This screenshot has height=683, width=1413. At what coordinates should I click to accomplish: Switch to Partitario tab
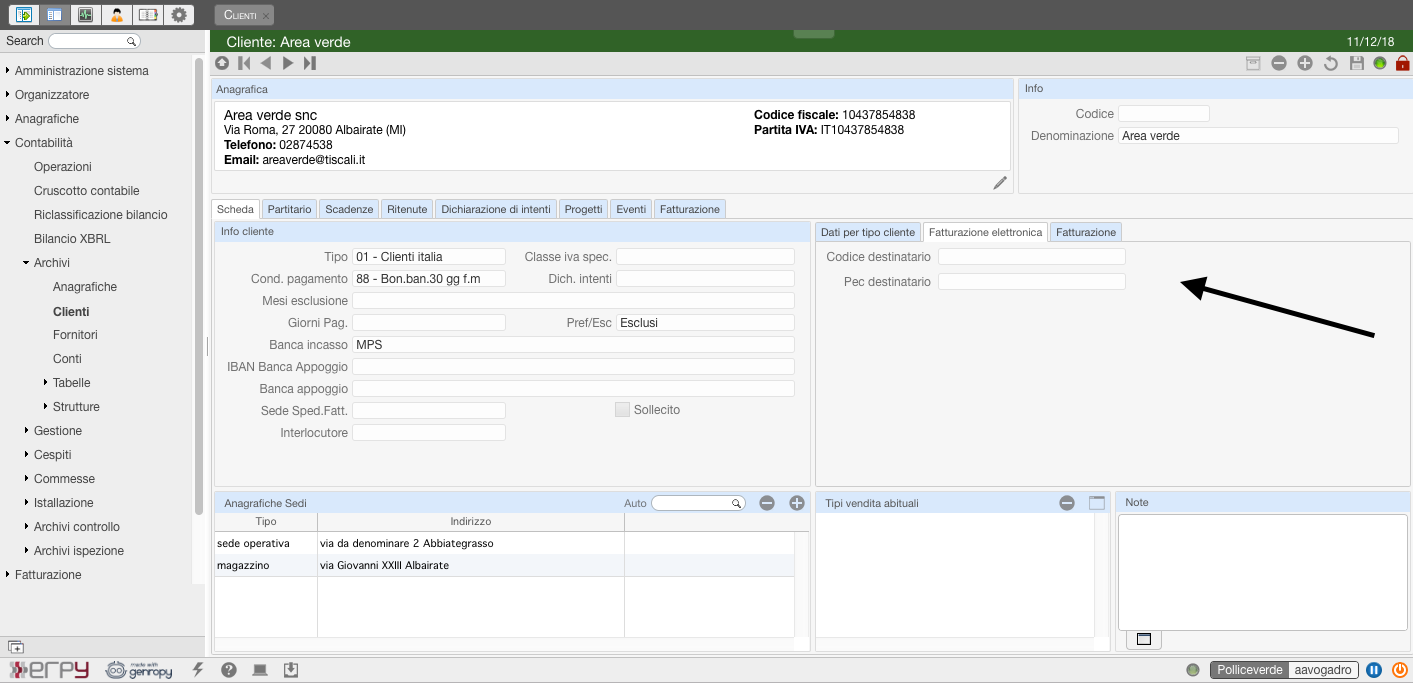(x=290, y=209)
